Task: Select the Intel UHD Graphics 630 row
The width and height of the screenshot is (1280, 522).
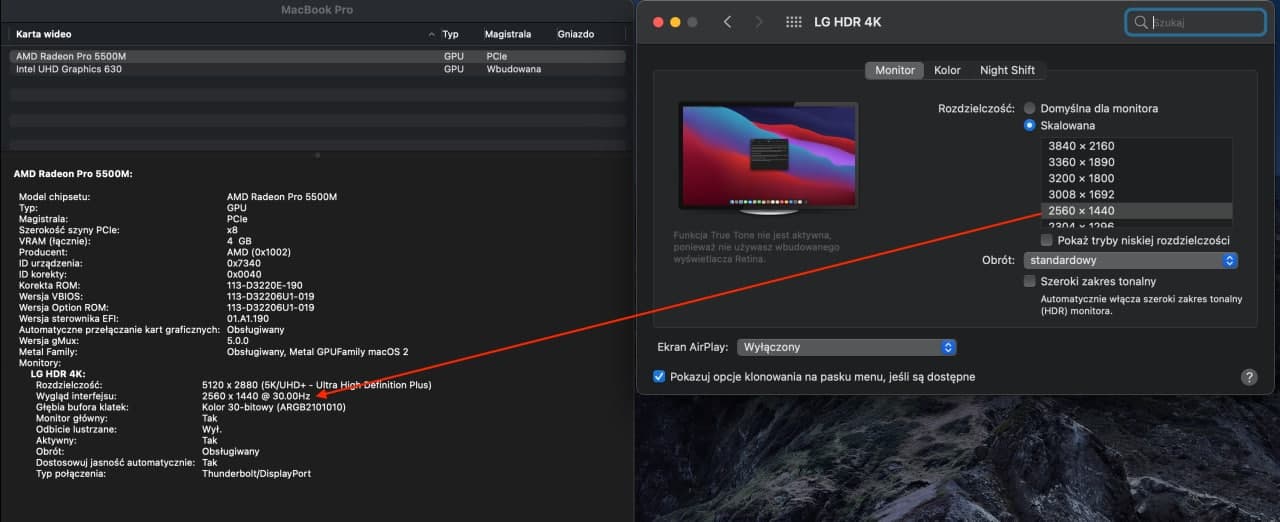Action: [x=318, y=70]
